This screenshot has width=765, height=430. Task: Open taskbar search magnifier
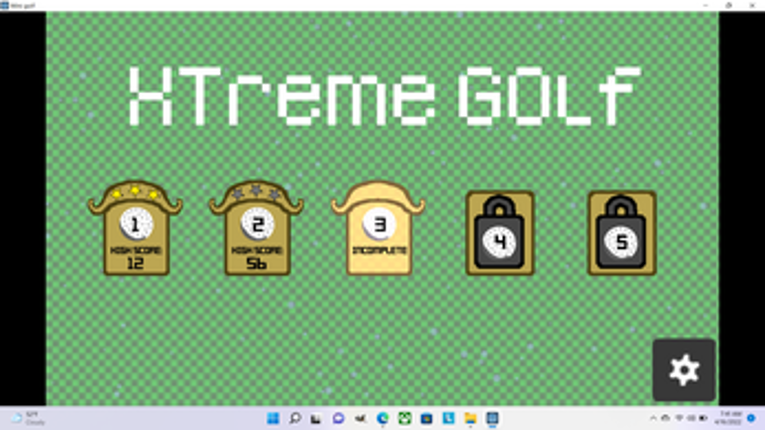(x=295, y=418)
